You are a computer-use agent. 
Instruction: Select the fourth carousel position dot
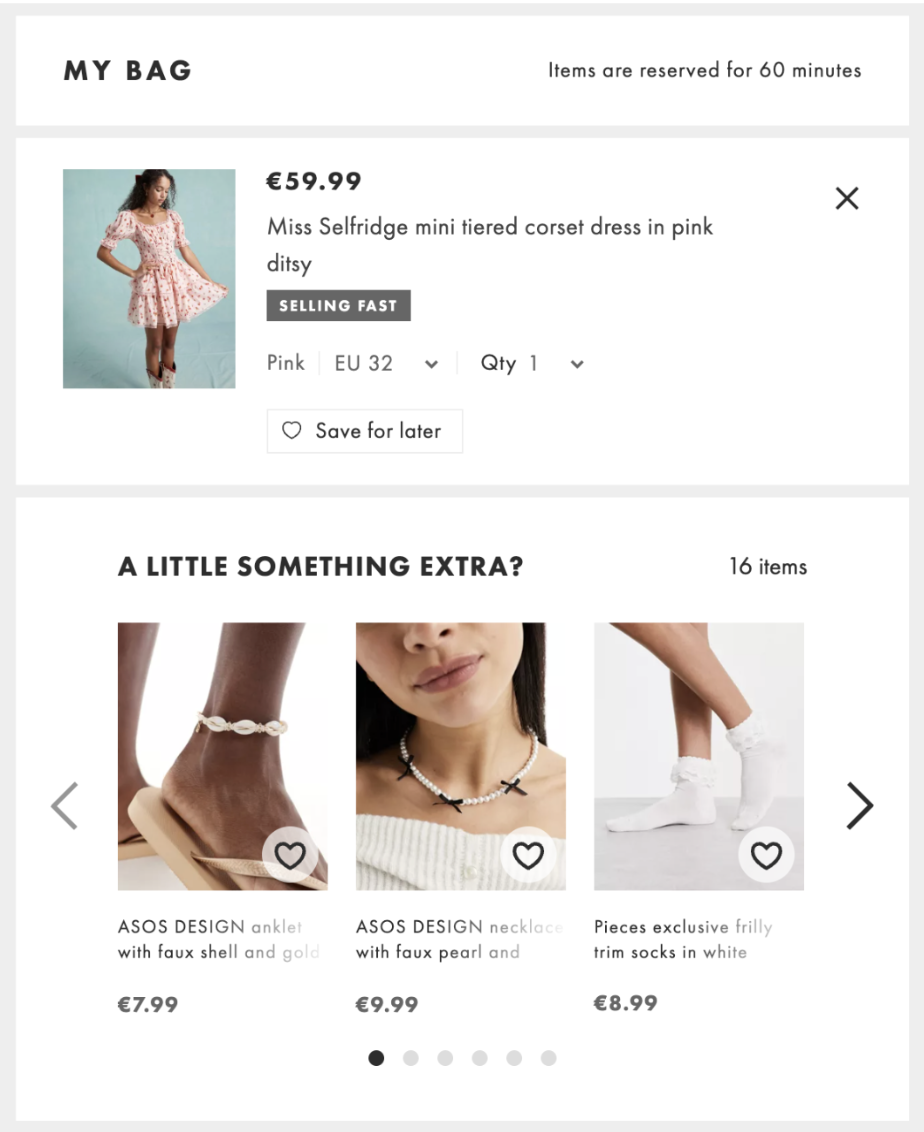(x=478, y=1057)
